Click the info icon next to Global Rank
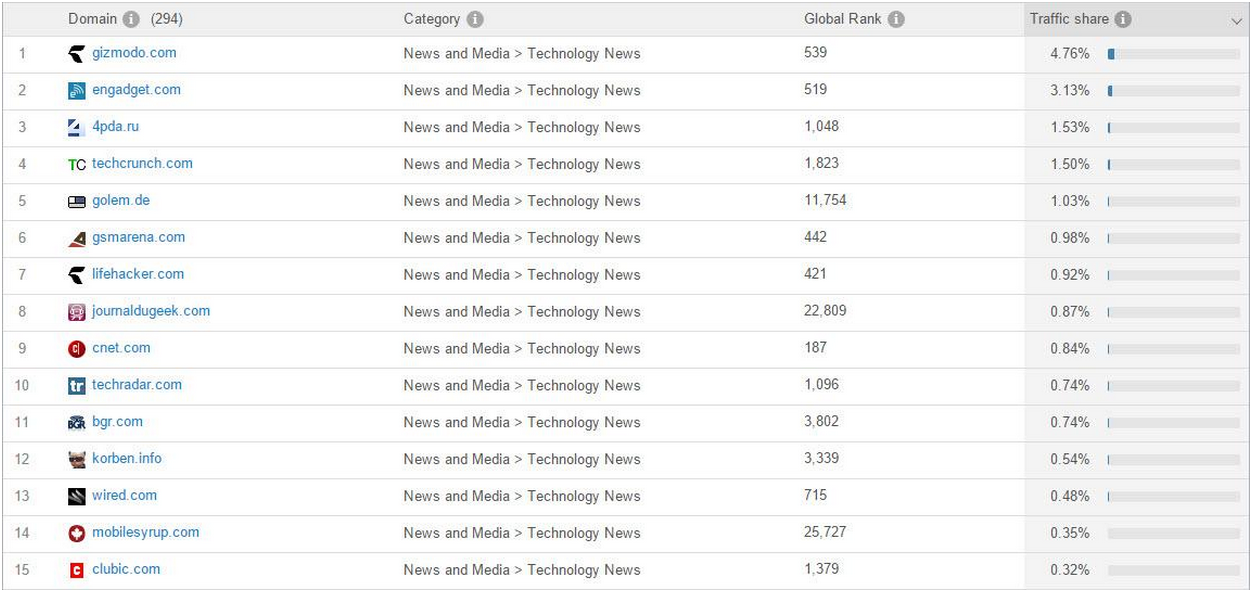 point(896,19)
